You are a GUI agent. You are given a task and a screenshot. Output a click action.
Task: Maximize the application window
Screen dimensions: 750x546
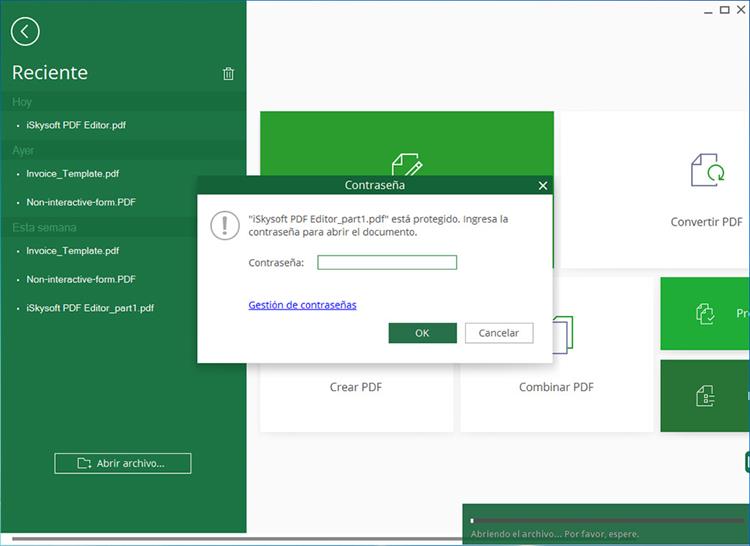[x=725, y=10]
